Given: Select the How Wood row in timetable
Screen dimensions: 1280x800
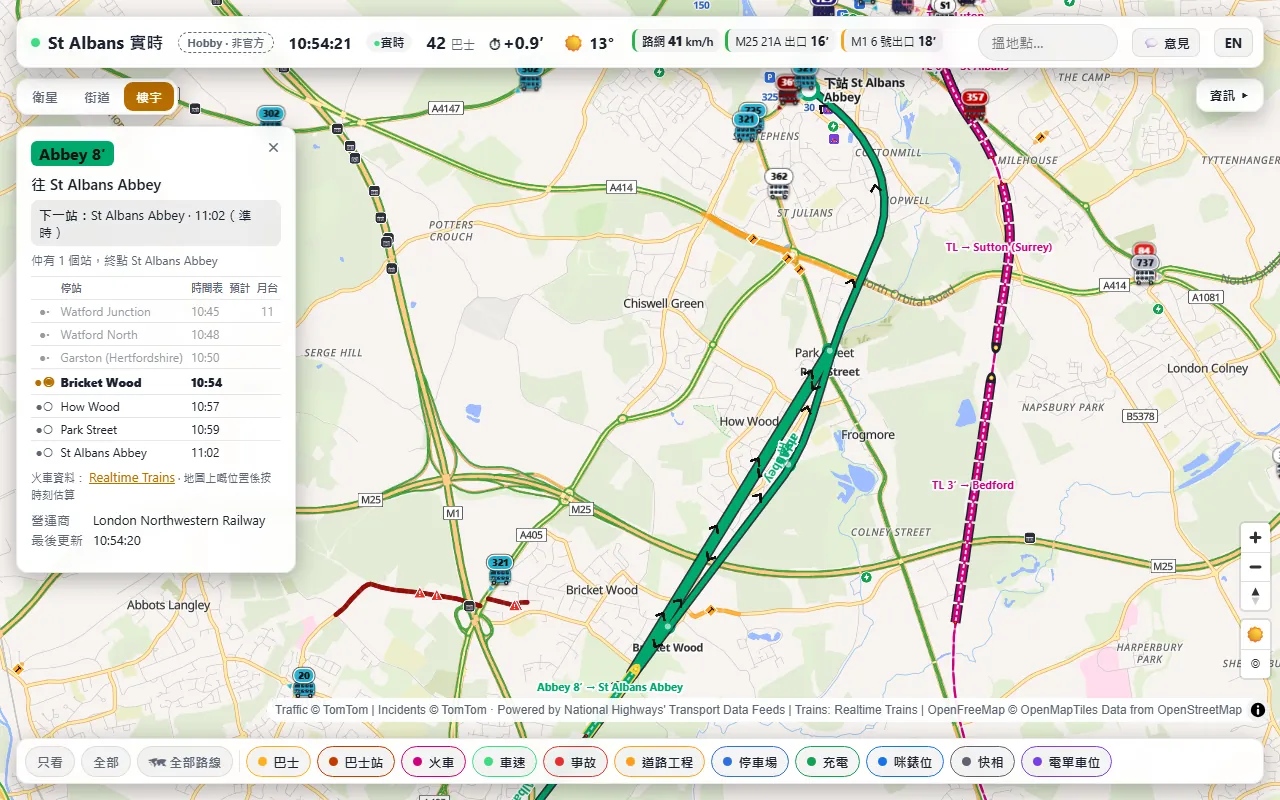Looking at the screenshot, I should click(156, 407).
